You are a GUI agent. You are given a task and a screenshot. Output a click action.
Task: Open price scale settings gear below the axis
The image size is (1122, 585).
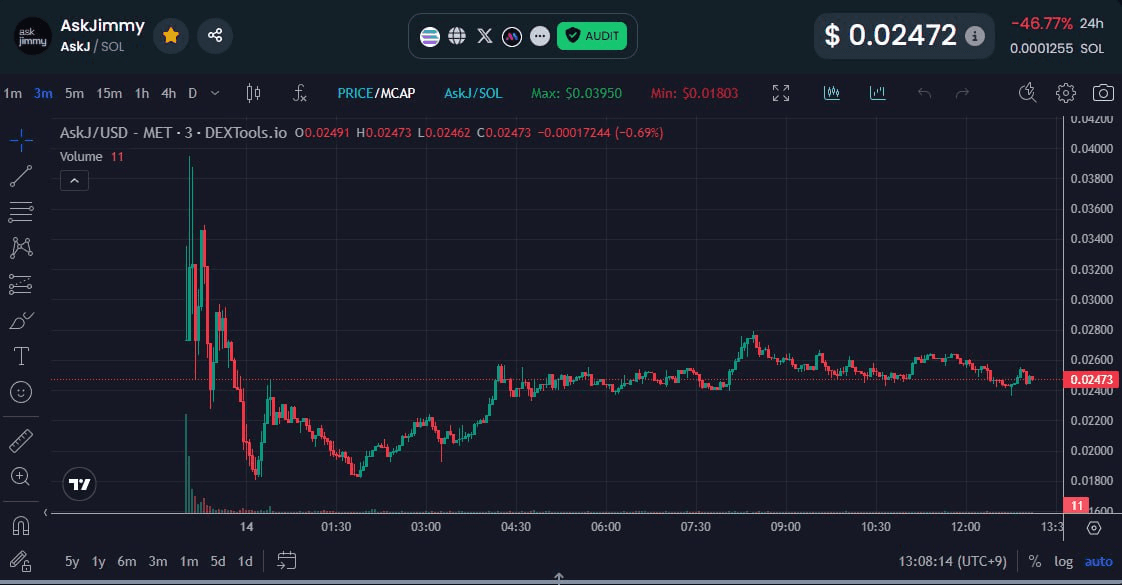click(1093, 529)
